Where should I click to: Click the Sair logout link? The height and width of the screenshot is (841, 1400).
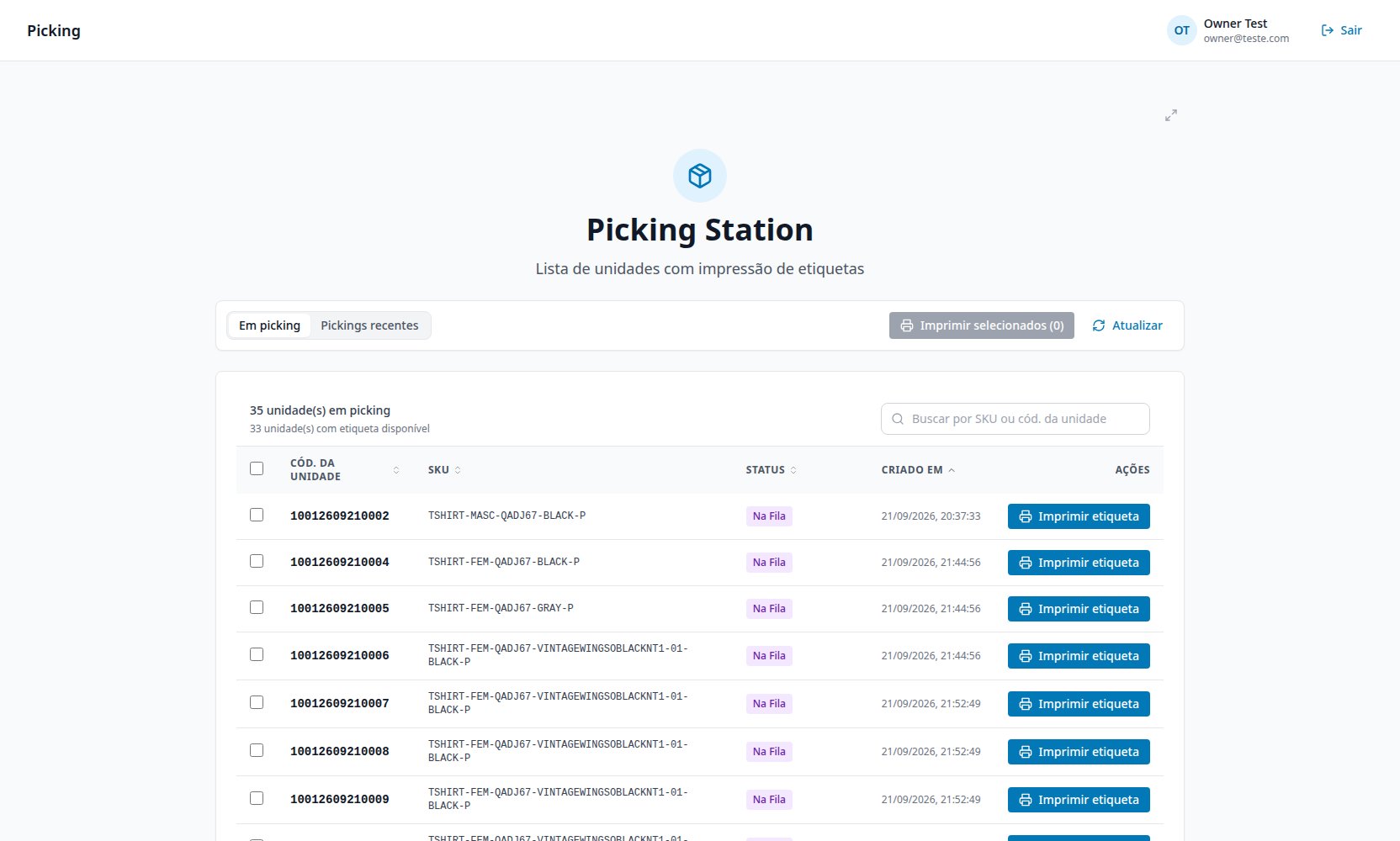(1341, 30)
